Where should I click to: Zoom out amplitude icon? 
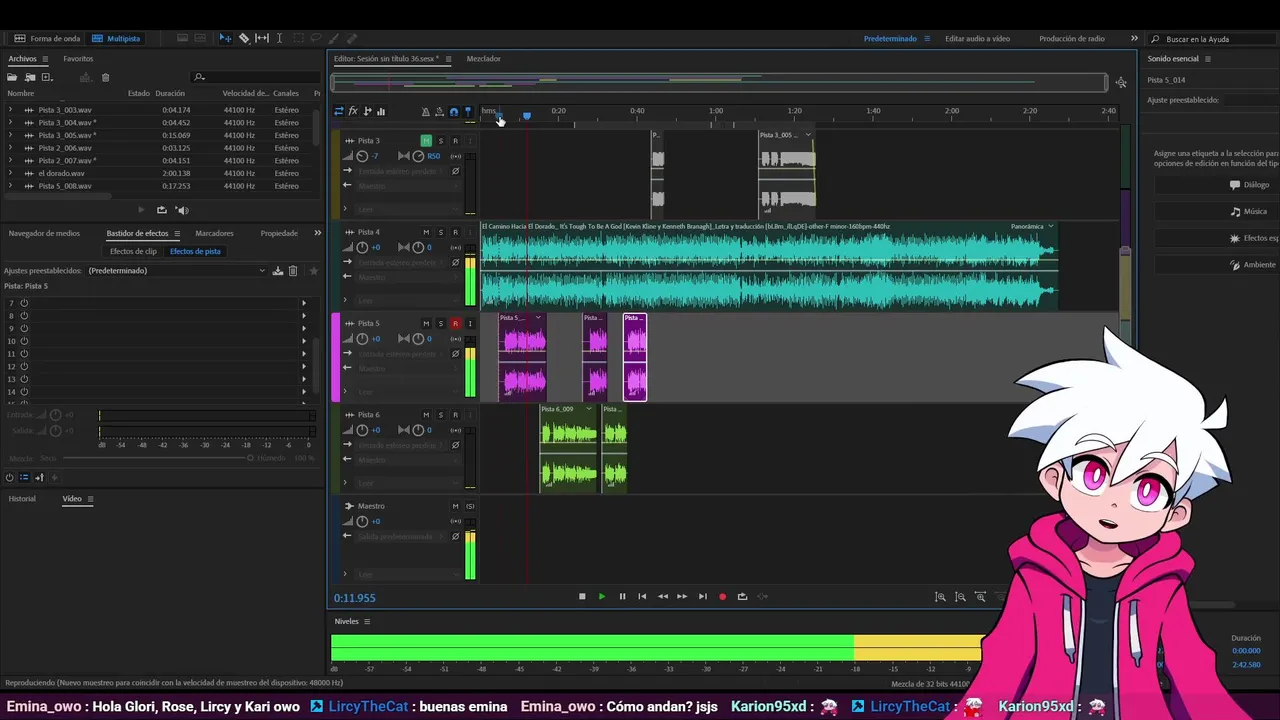point(960,597)
